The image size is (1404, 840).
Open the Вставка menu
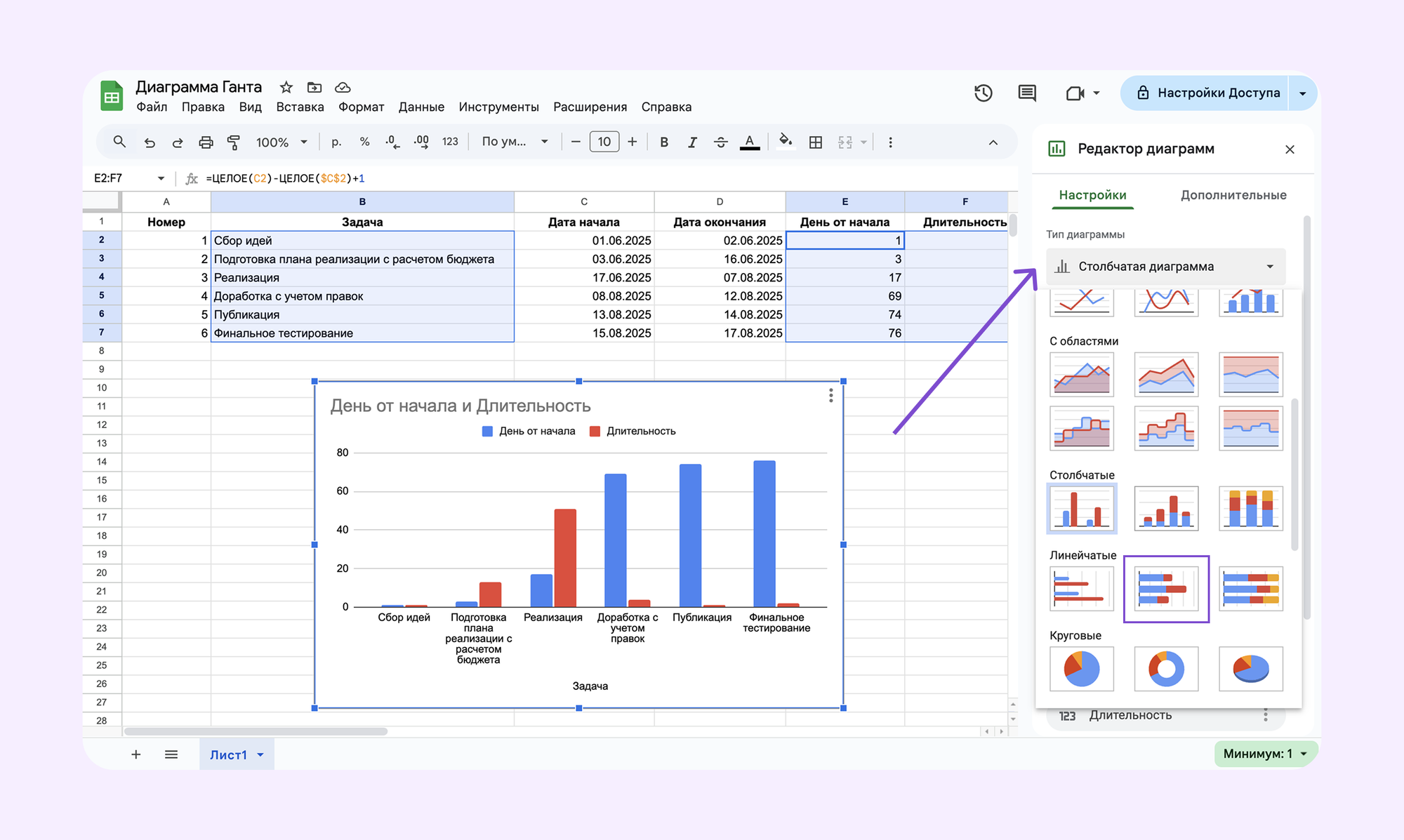300,107
